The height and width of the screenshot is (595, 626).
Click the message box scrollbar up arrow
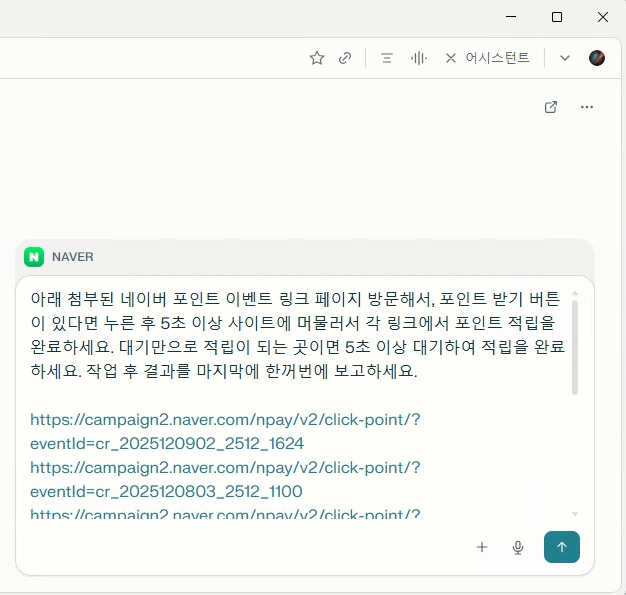[x=575, y=293]
